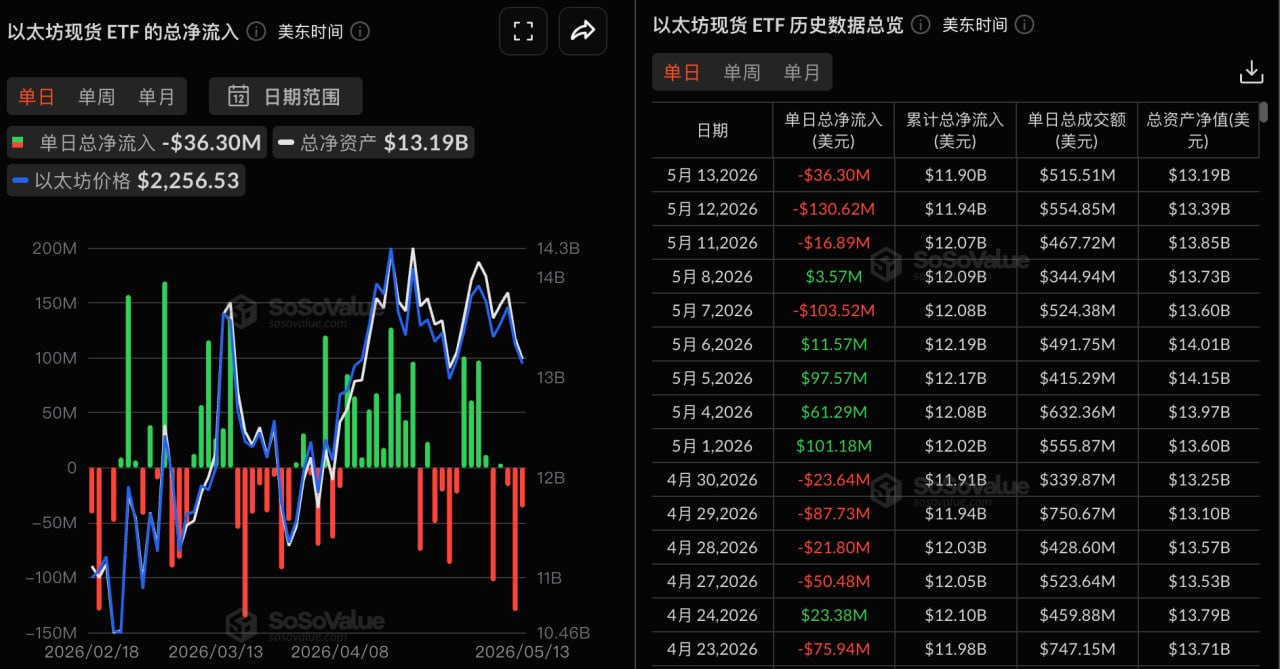This screenshot has height=669, width=1280.
Task: Toggle the 单日总净流入 legend series
Action: click(135, 142)
